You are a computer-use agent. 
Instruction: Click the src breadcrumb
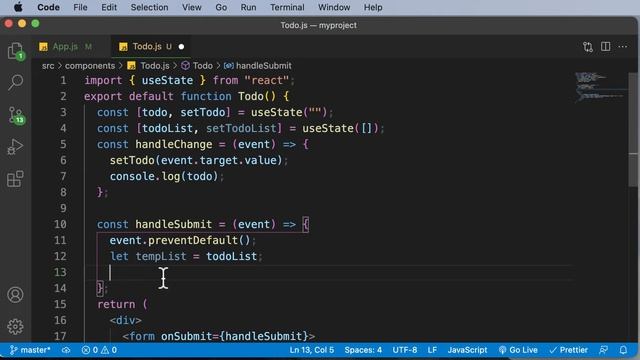48,66
